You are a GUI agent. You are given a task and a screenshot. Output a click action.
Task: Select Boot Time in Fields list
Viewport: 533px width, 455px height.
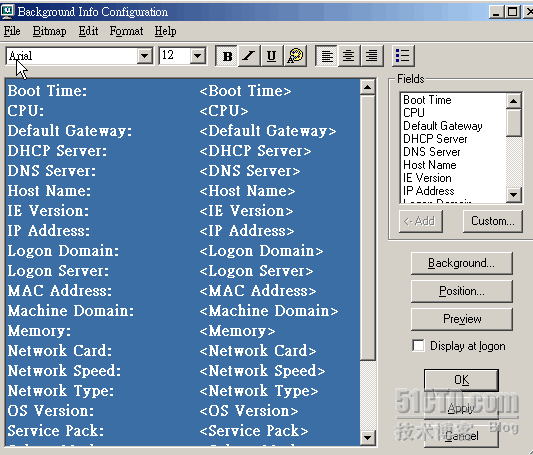pos(427,100)
